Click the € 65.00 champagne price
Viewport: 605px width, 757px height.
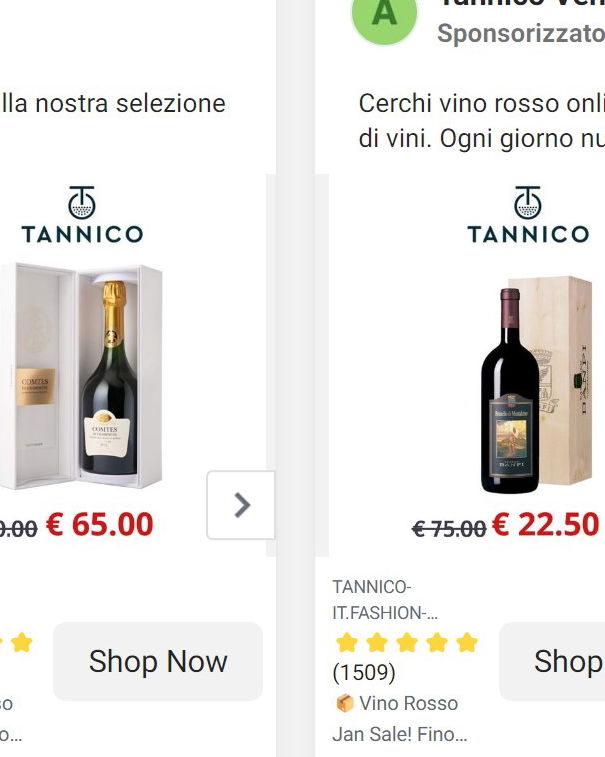pos(99,524)
